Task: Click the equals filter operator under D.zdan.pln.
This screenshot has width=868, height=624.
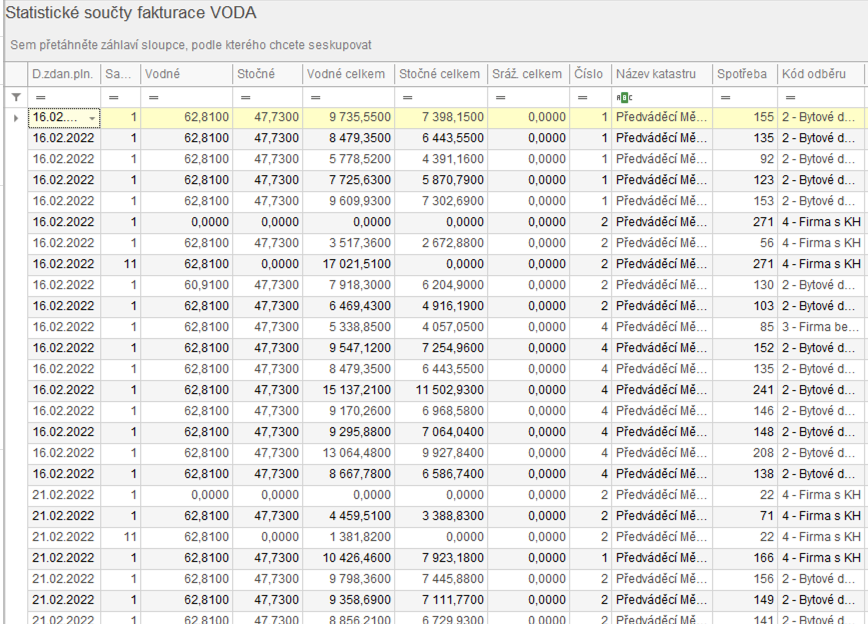Action: point(40,97)
